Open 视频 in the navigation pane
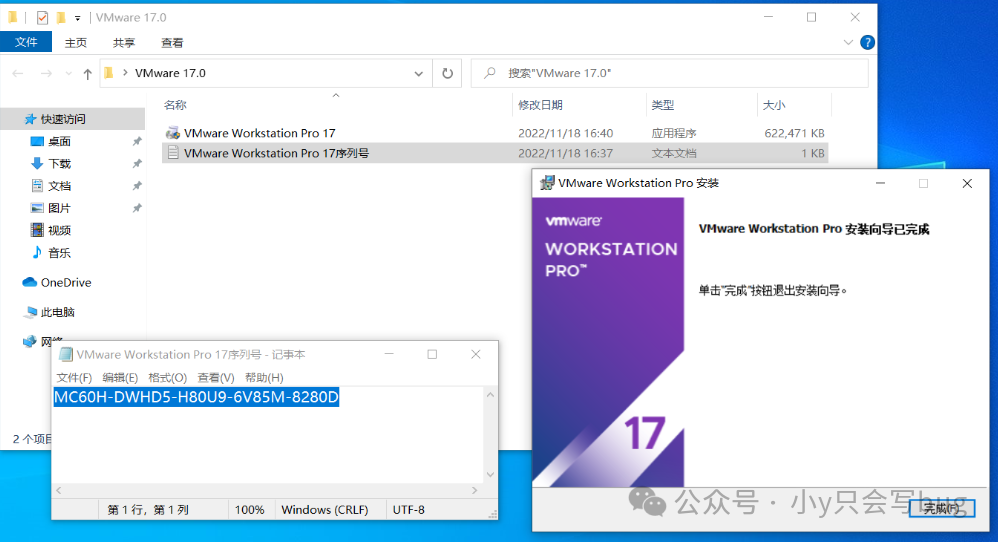 coord(59,230)
